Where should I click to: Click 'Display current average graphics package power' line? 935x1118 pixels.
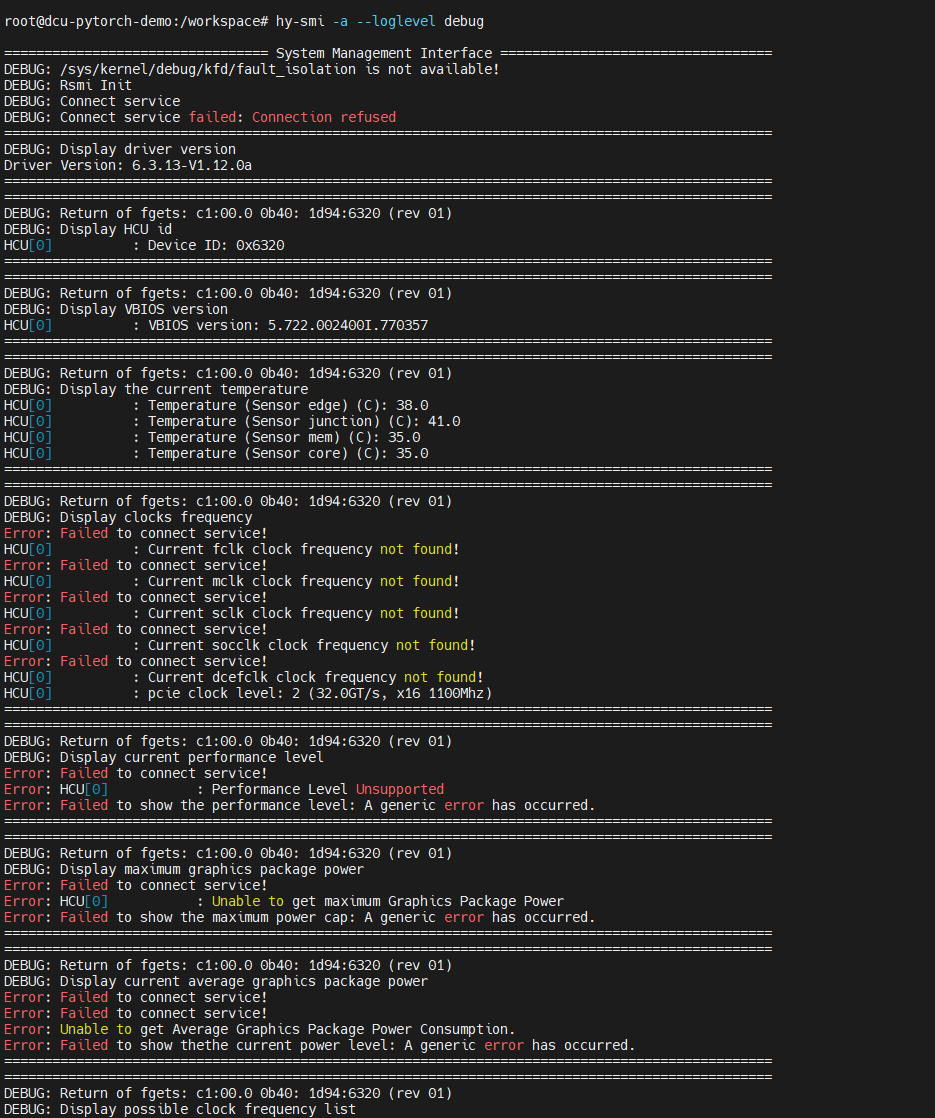(216, 982)
